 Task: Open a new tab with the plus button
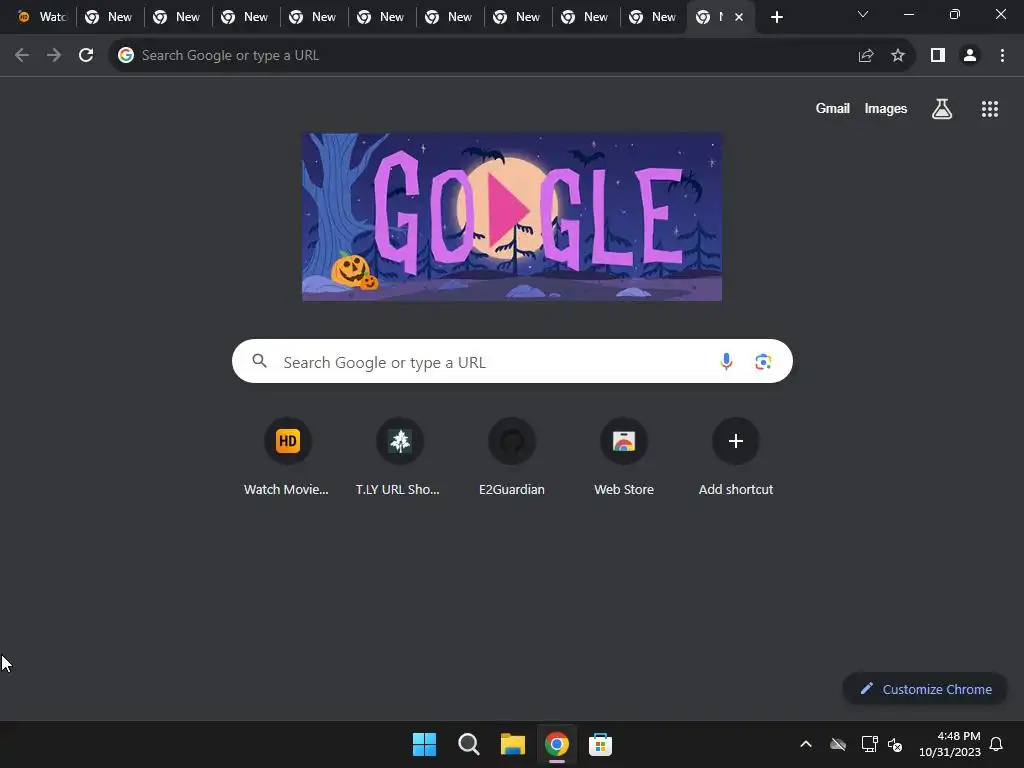coord(776,18)
